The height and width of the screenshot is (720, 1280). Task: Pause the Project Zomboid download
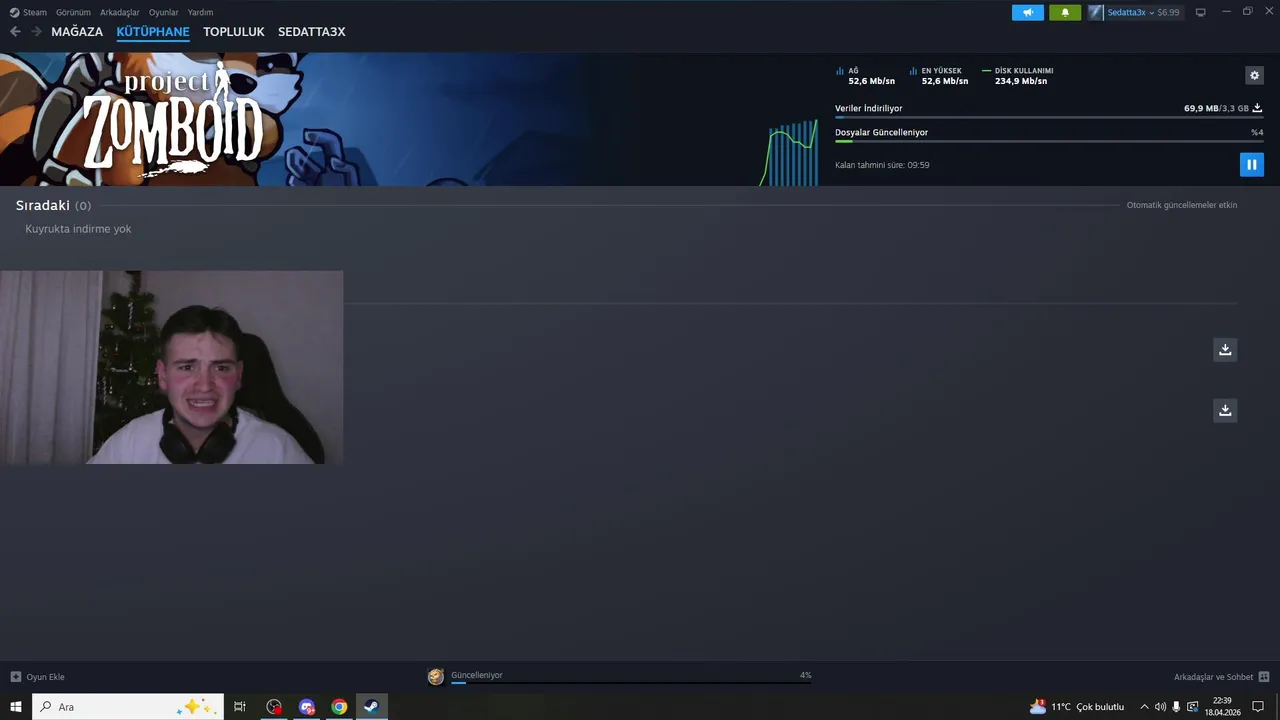[1251, 164]
